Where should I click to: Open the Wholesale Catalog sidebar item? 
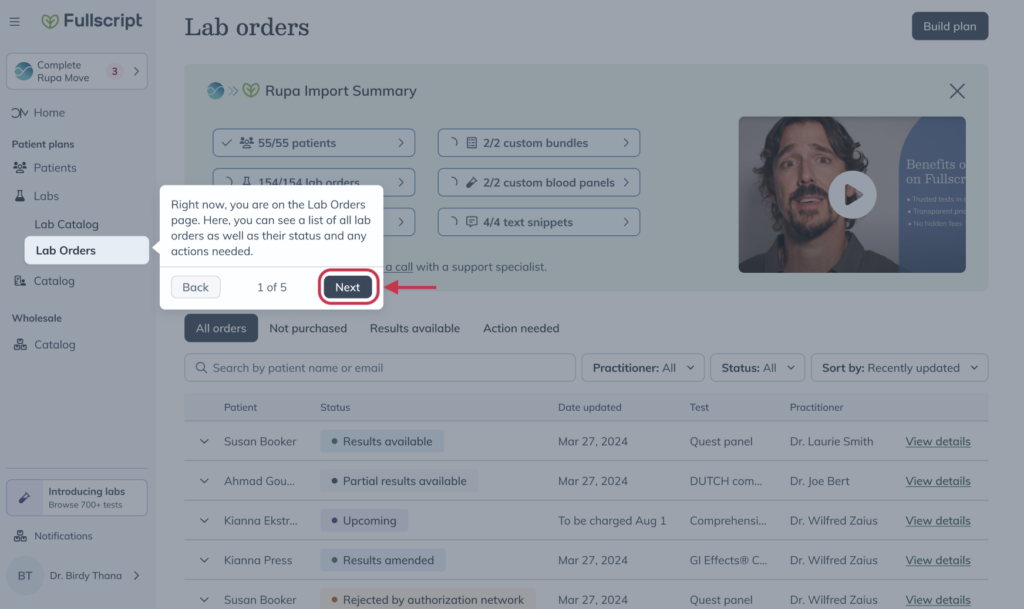[x=54, y=345]
